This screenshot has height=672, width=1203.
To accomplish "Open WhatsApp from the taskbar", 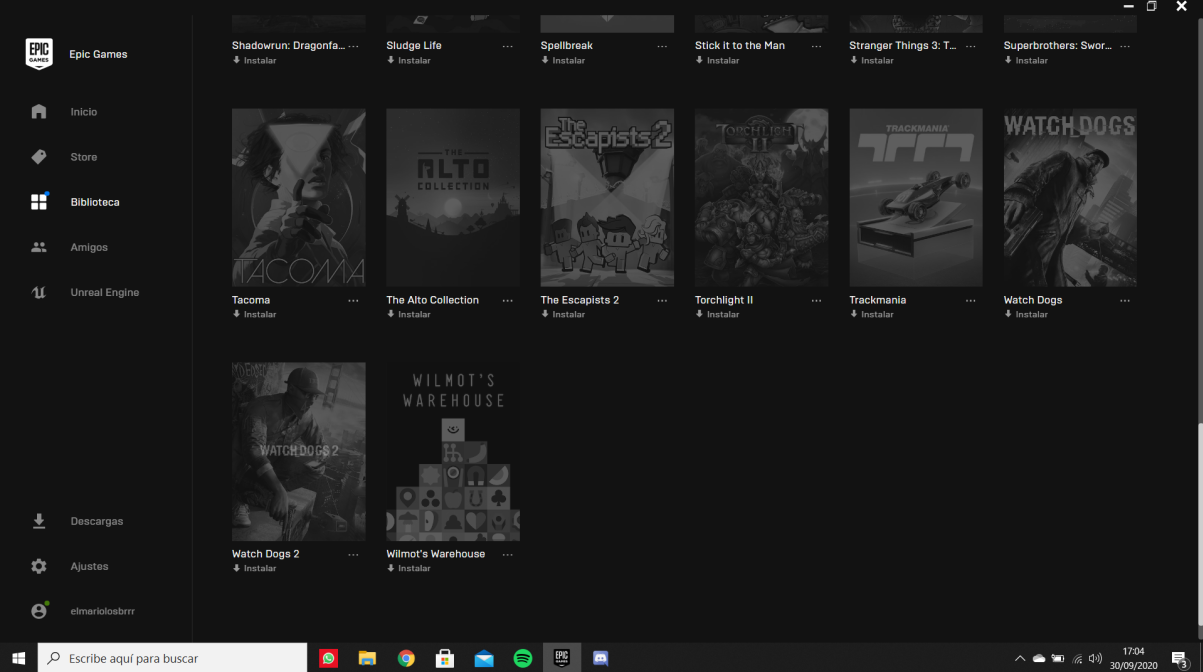I will click(x=329, y=658).
